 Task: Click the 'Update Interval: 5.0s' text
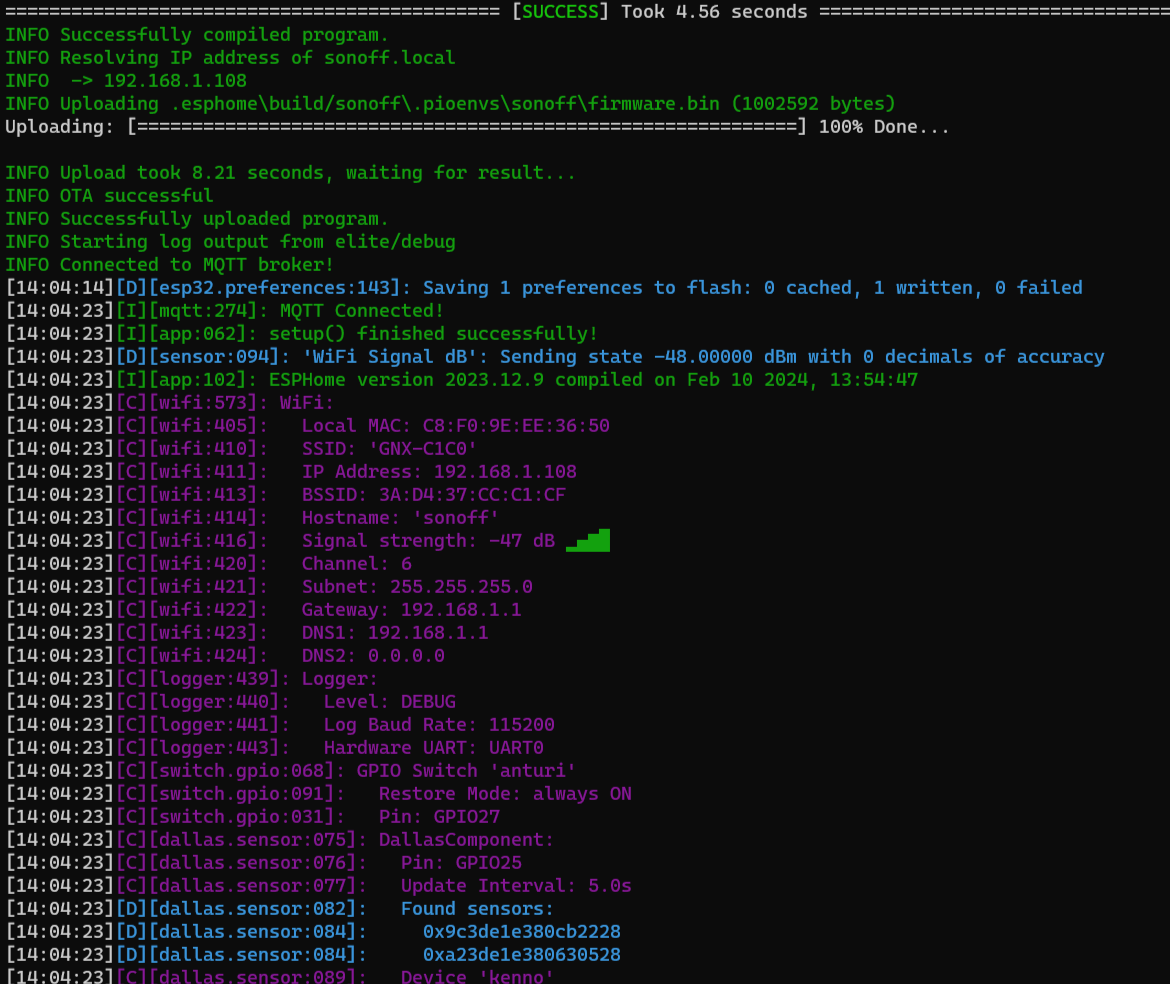[516, 886]
